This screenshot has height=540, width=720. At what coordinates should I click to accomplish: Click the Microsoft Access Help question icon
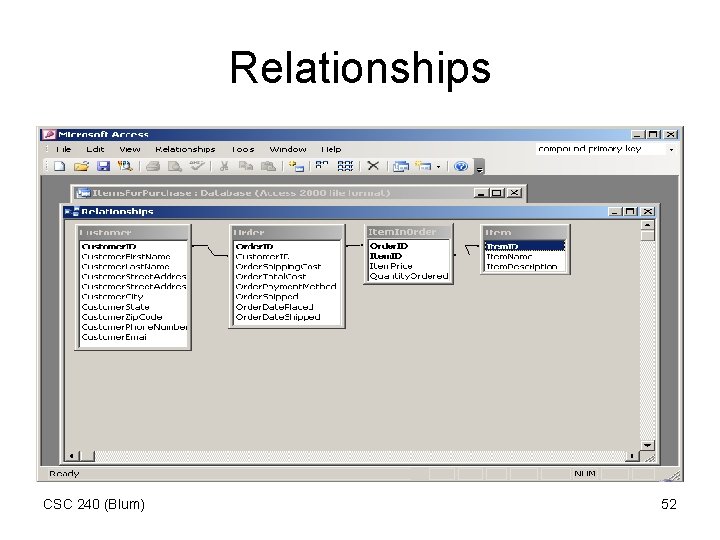[x=461, y=166]
